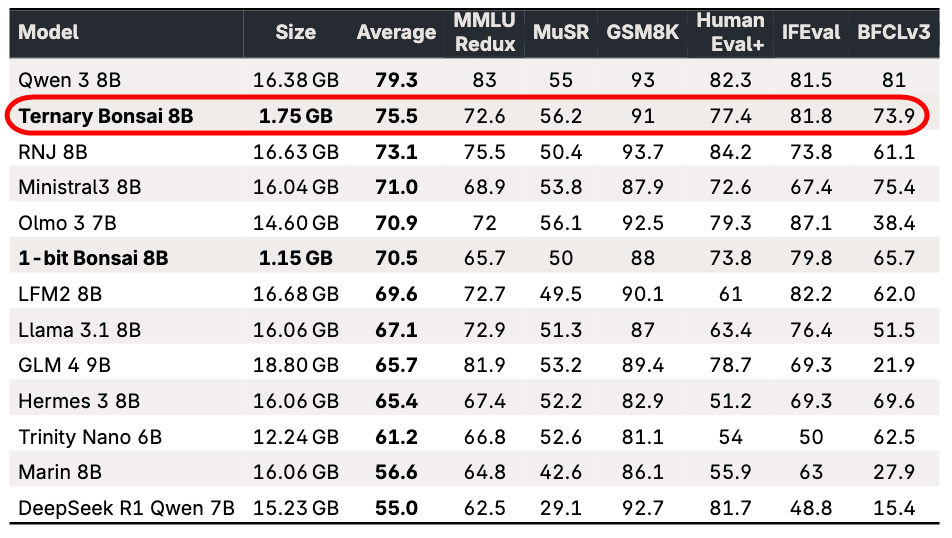Select the MMLU Redux column header
This screenshot has height=538, width=952.
tap(485, 32)
